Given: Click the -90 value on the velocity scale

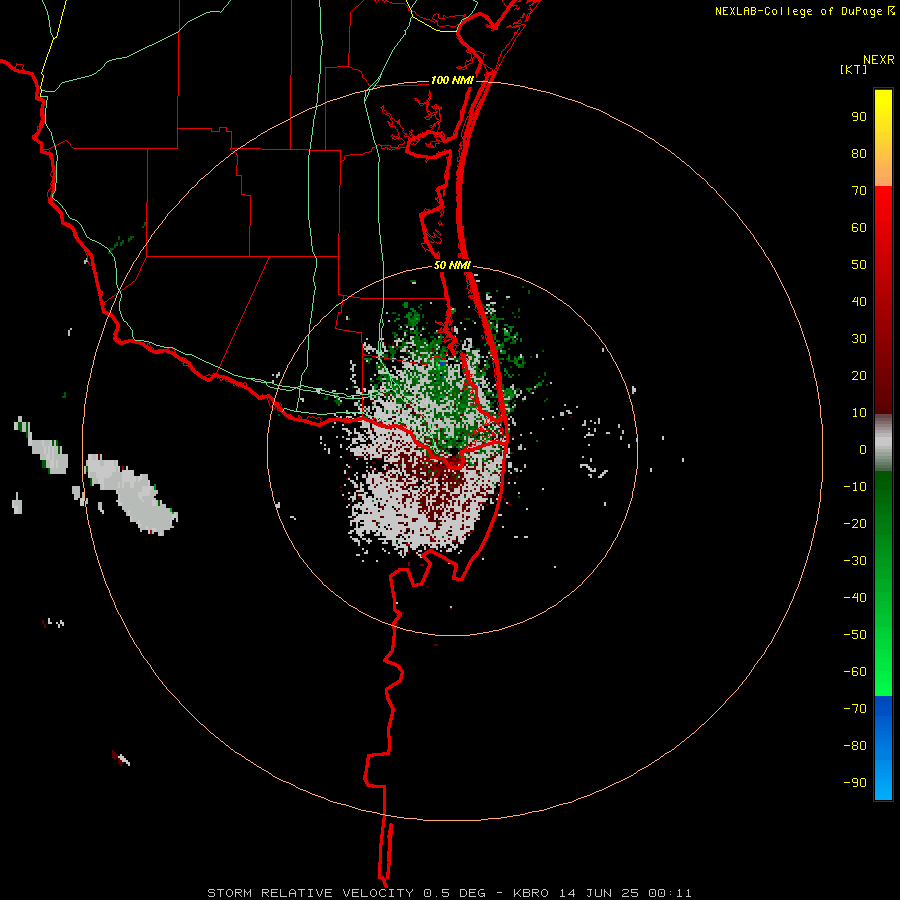Looking at the screenshot, I should click(x=855, y=783).
